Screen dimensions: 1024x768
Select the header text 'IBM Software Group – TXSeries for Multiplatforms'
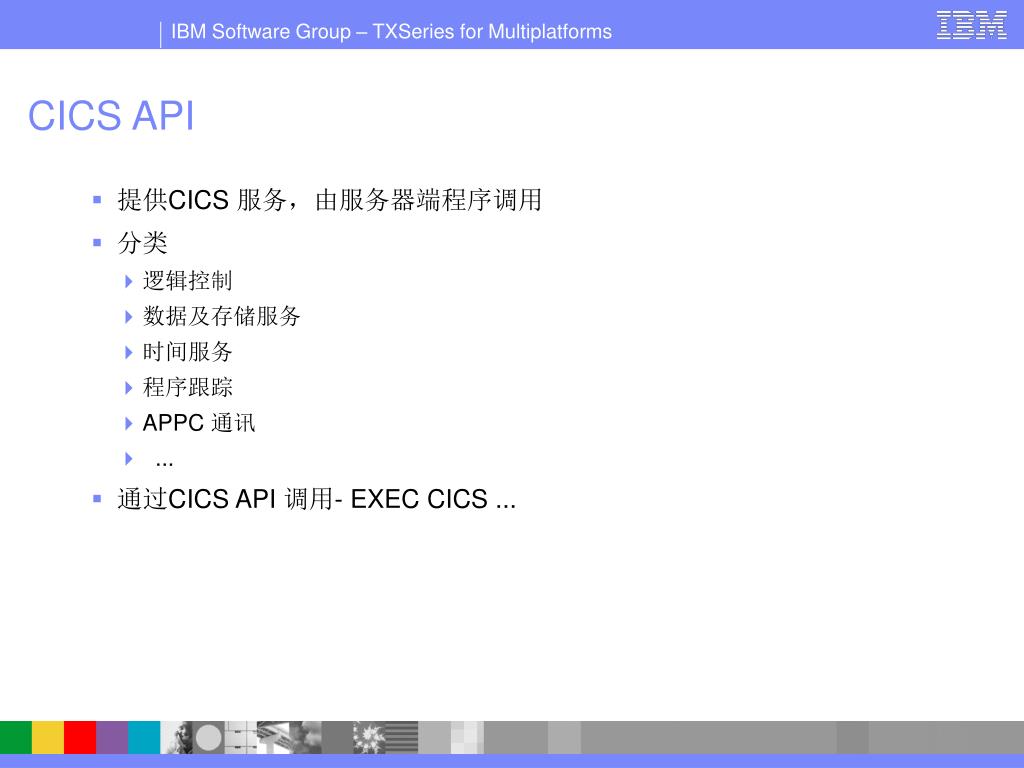(x=391, y=31)
